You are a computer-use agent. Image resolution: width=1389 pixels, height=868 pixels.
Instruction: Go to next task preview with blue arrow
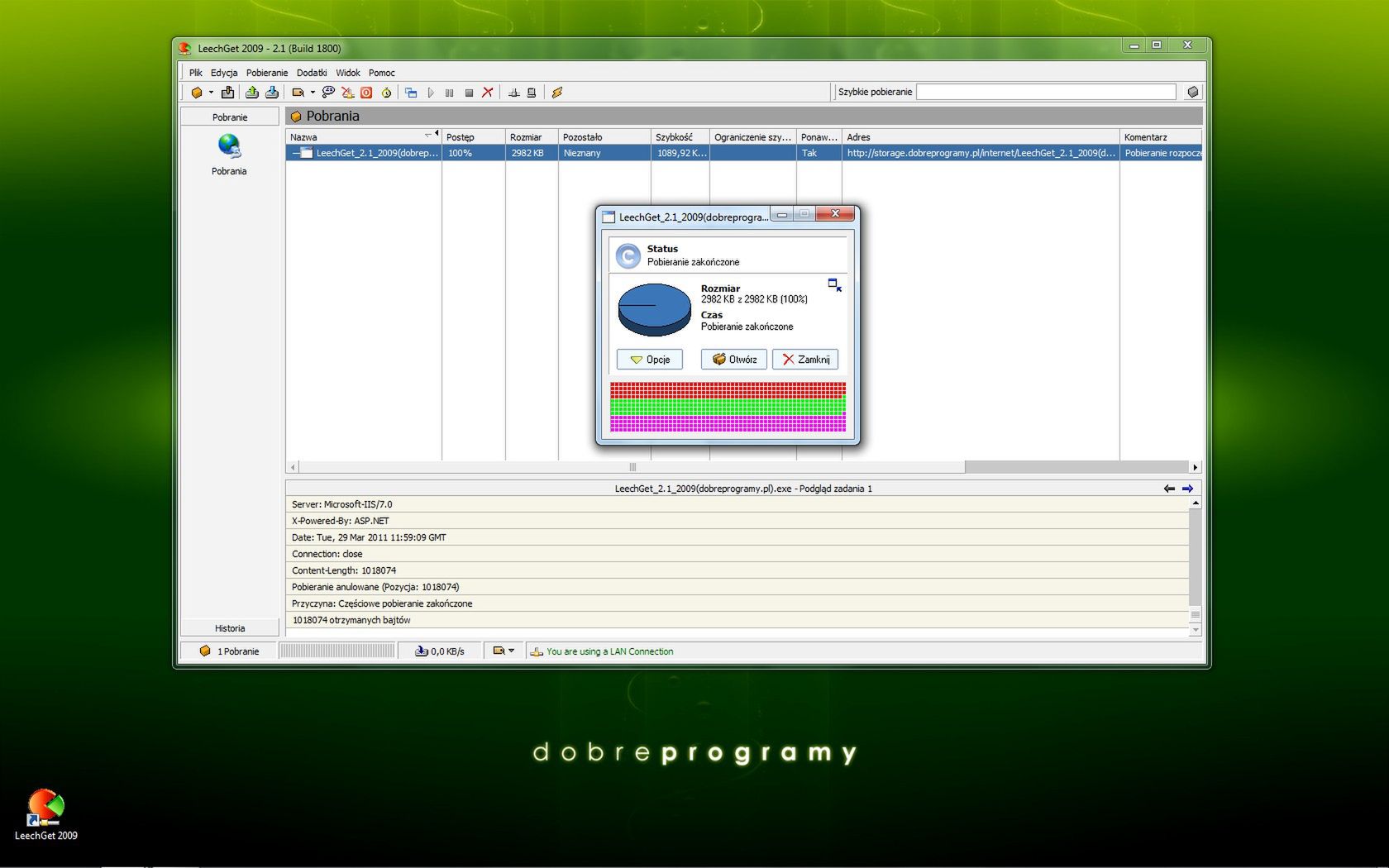coord(1187,489)
